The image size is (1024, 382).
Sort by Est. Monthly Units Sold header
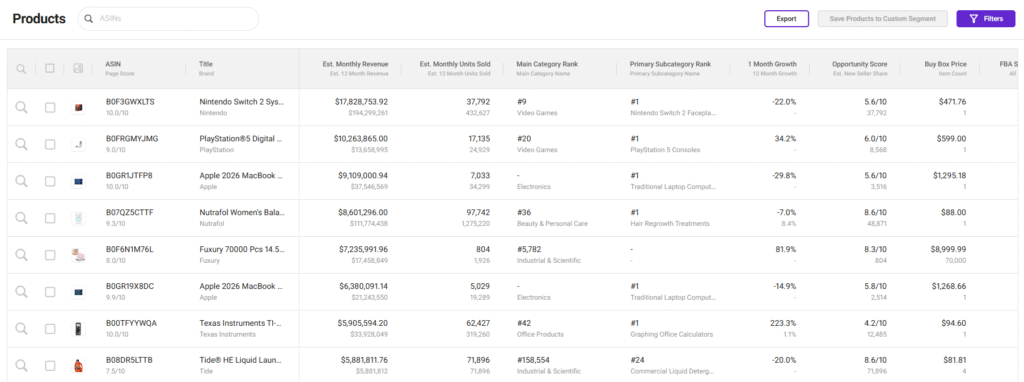pyautogui.click(x=455, y=64)
